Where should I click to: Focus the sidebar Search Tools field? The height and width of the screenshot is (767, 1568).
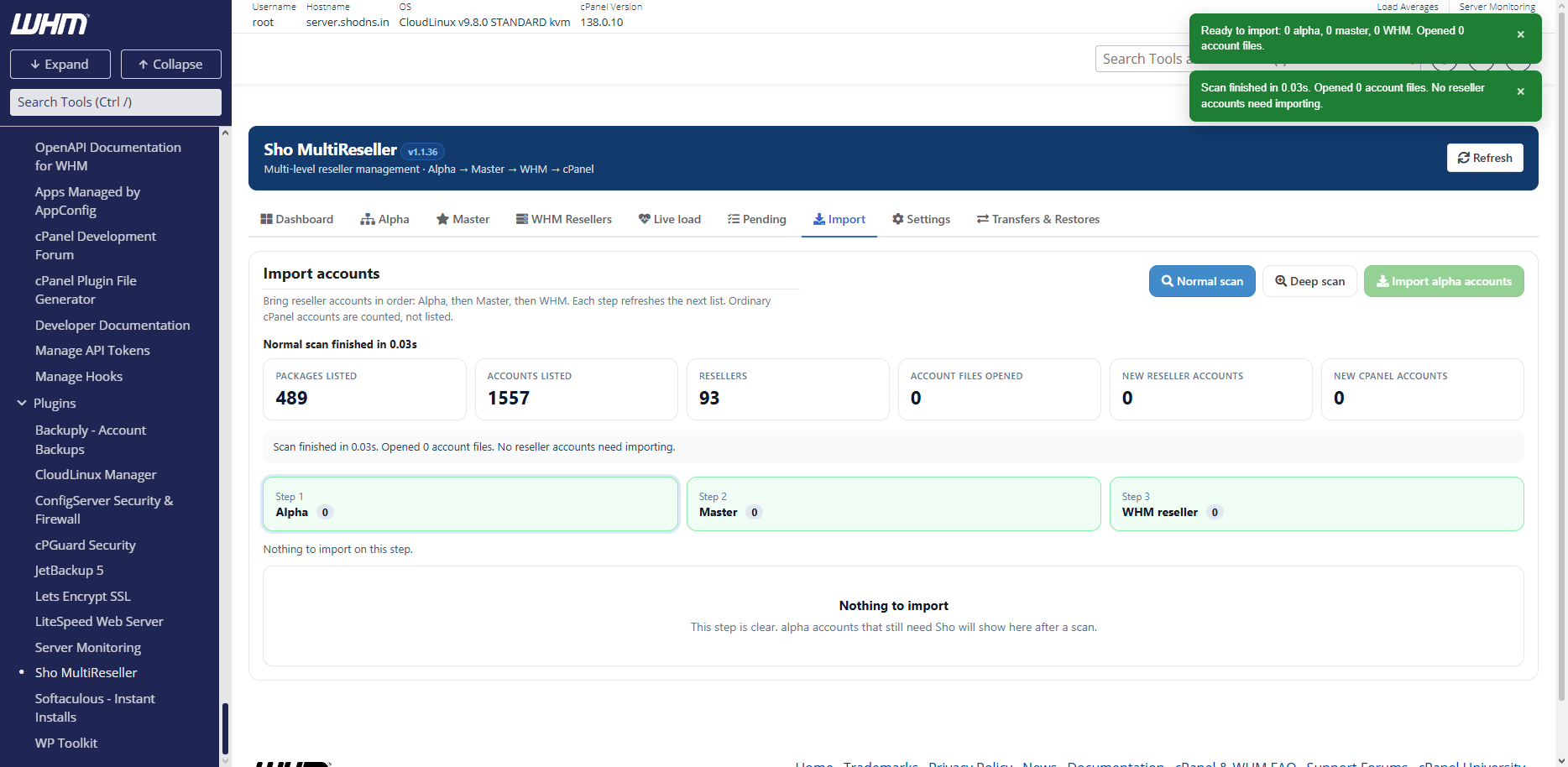116,102
